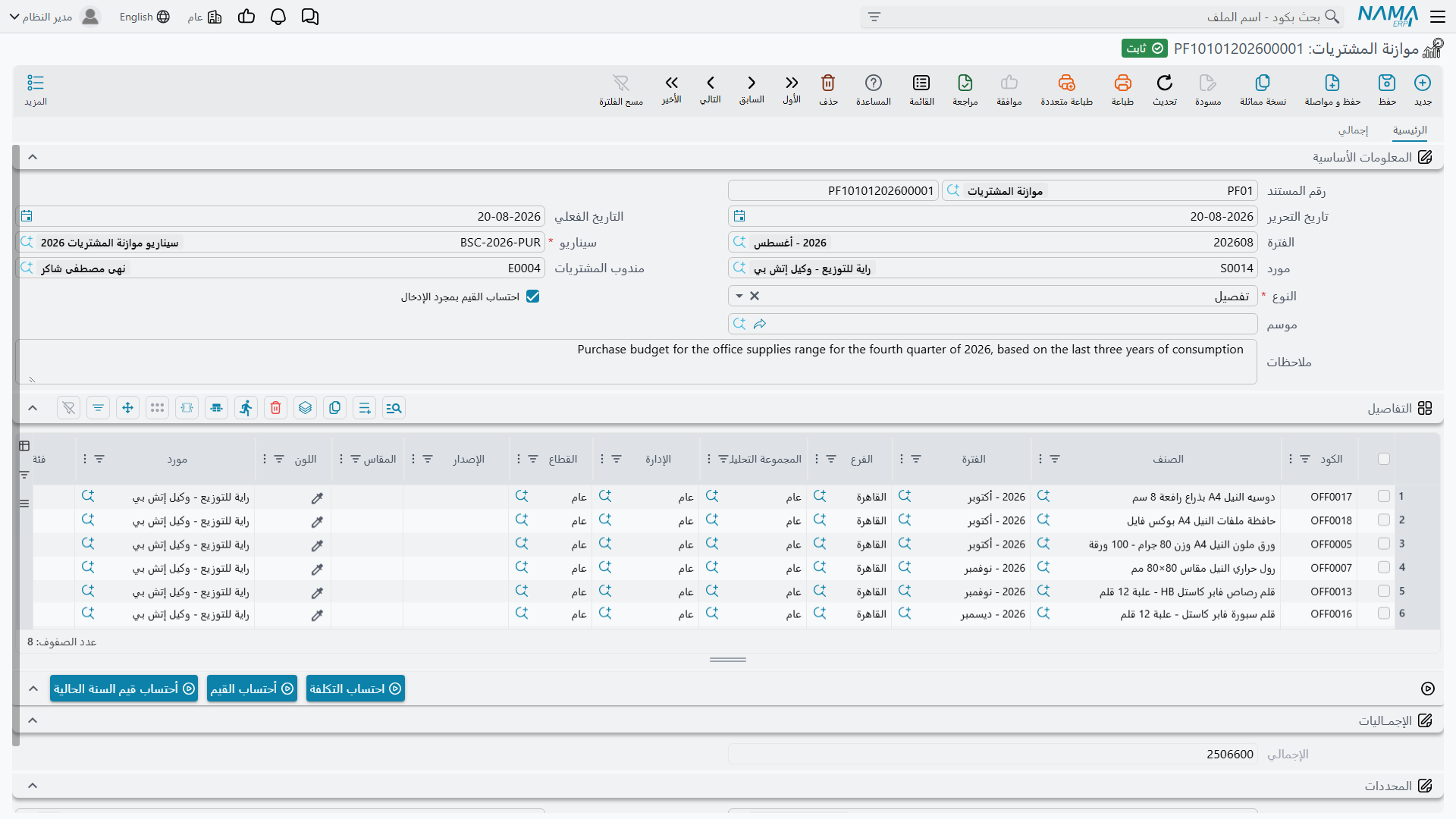Screen dimensions: 1456x819
Task: Click the أحتساب قيم السنة الحالية button
Action: (124, 689)
